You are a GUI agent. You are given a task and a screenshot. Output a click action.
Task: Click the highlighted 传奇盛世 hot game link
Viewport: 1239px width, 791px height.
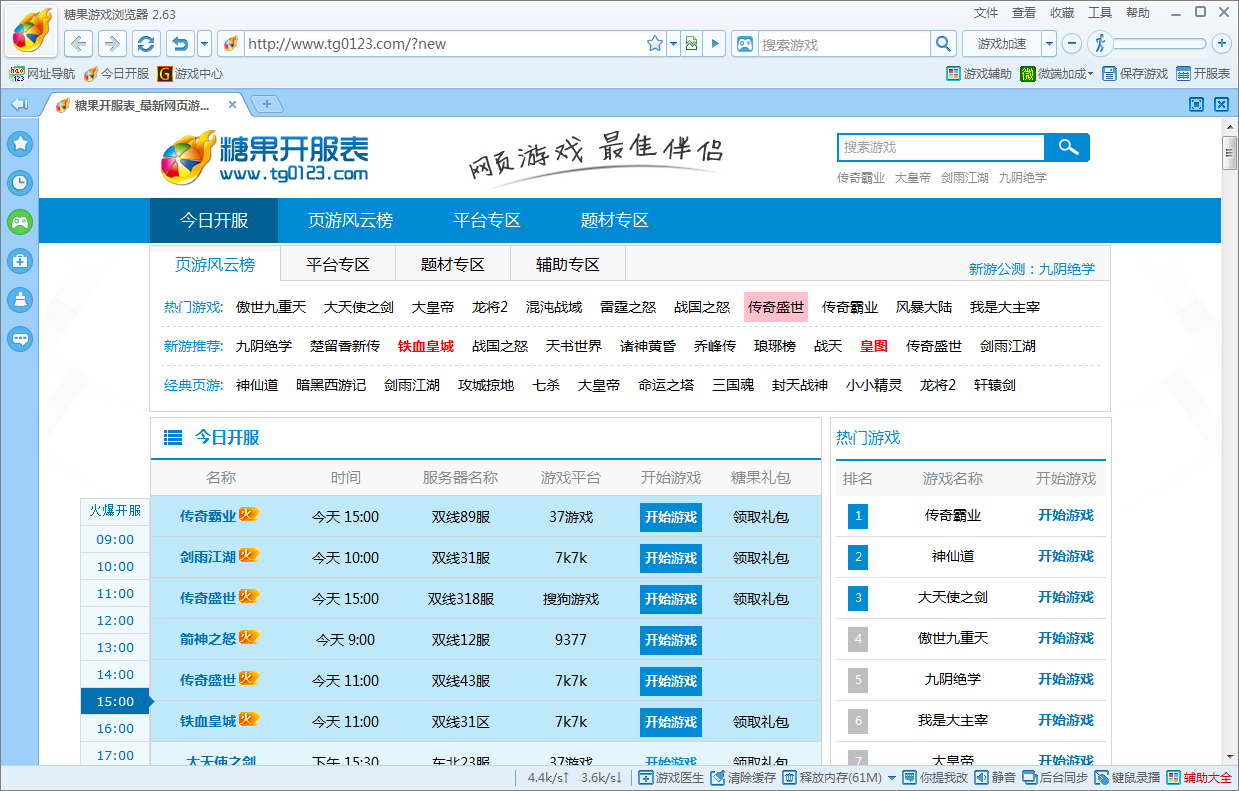click(x=776, y=307)
